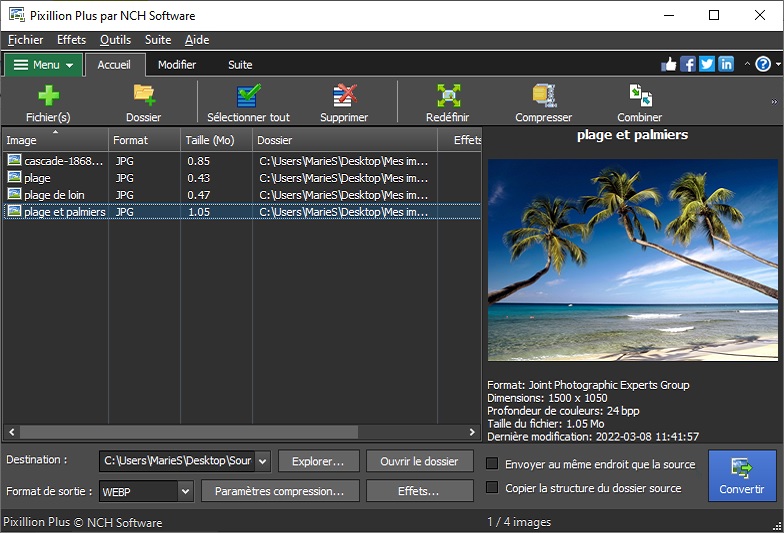Sort by the Image column header
This screenshot has width=784, height=533.
pos(56,140)
